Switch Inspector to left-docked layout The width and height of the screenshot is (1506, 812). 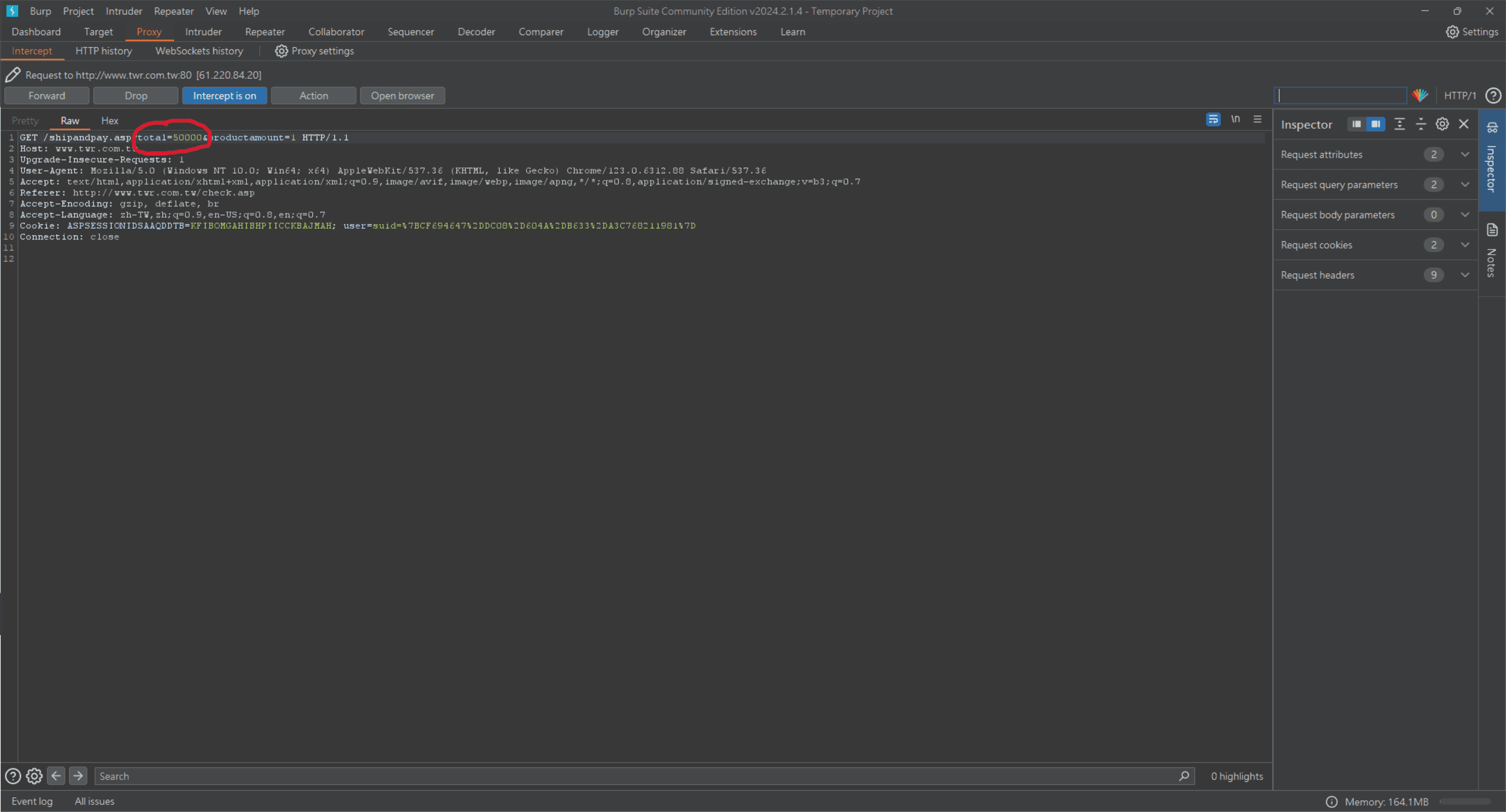(x=1356, y=124)
